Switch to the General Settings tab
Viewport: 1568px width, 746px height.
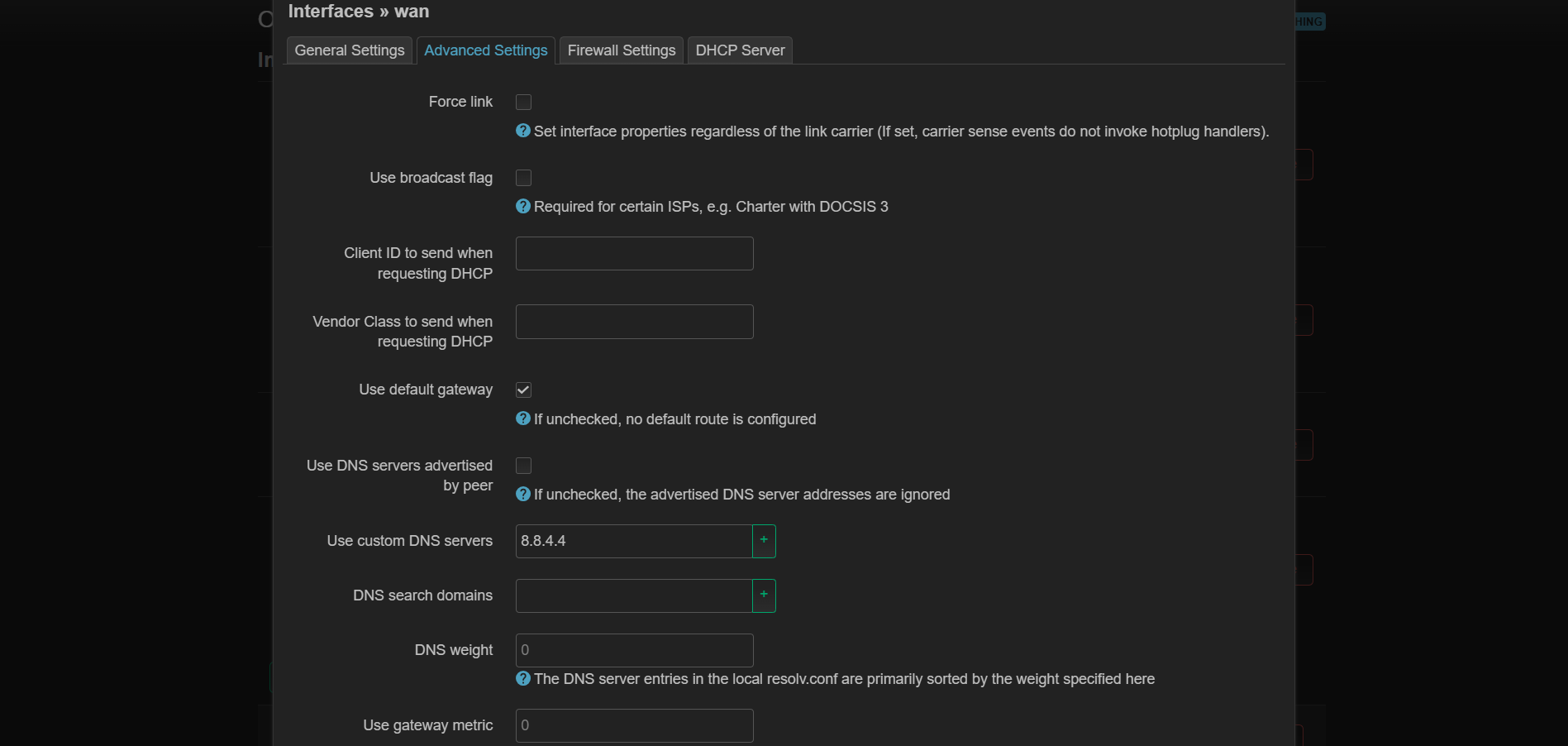[350, 50]
